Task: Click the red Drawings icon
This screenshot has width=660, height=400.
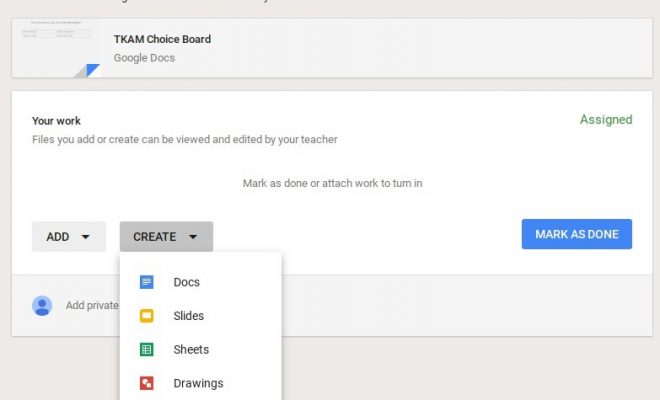Action: (x=146, y=383)
